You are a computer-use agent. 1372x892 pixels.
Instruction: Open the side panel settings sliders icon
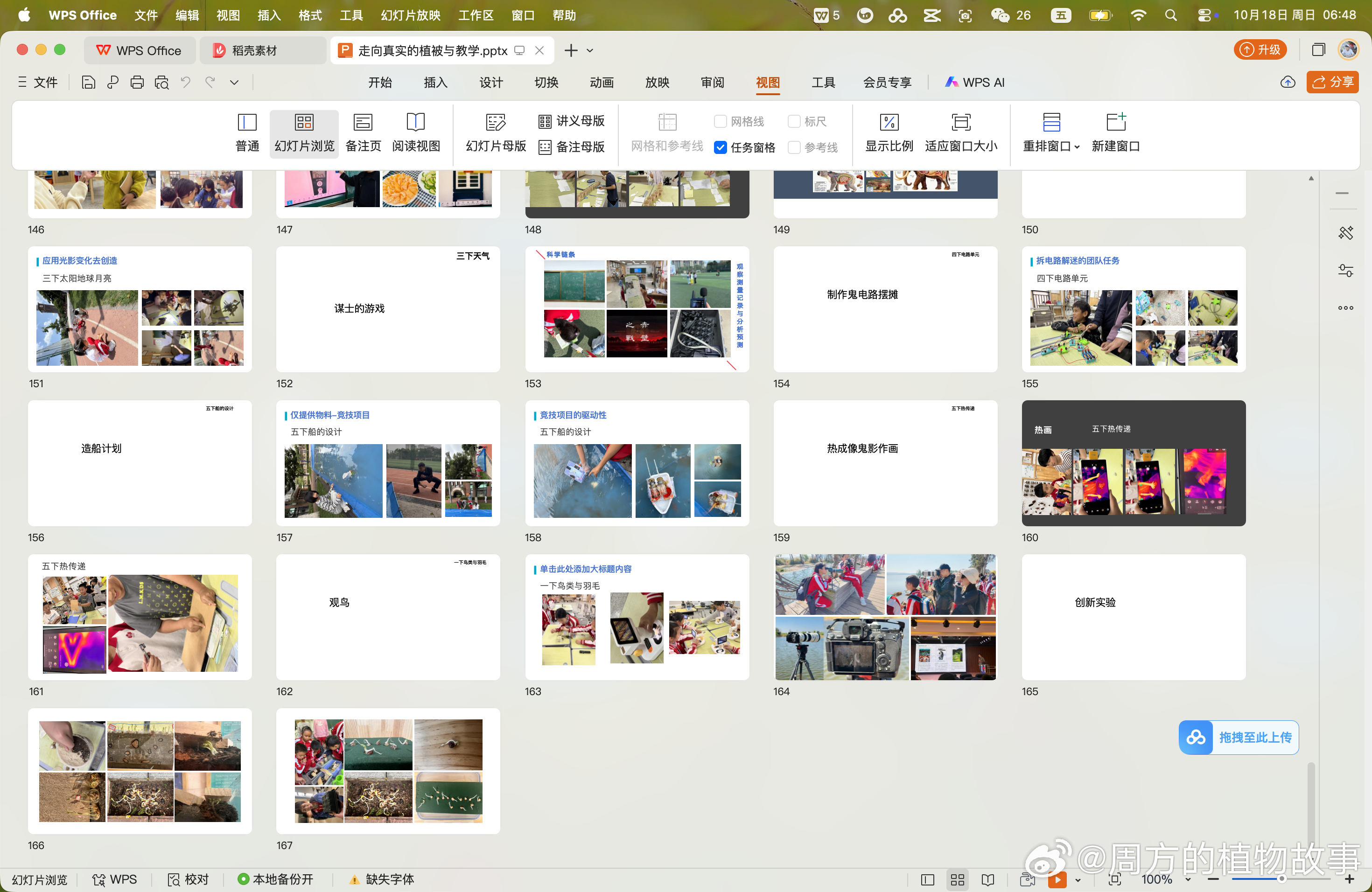1345,270
